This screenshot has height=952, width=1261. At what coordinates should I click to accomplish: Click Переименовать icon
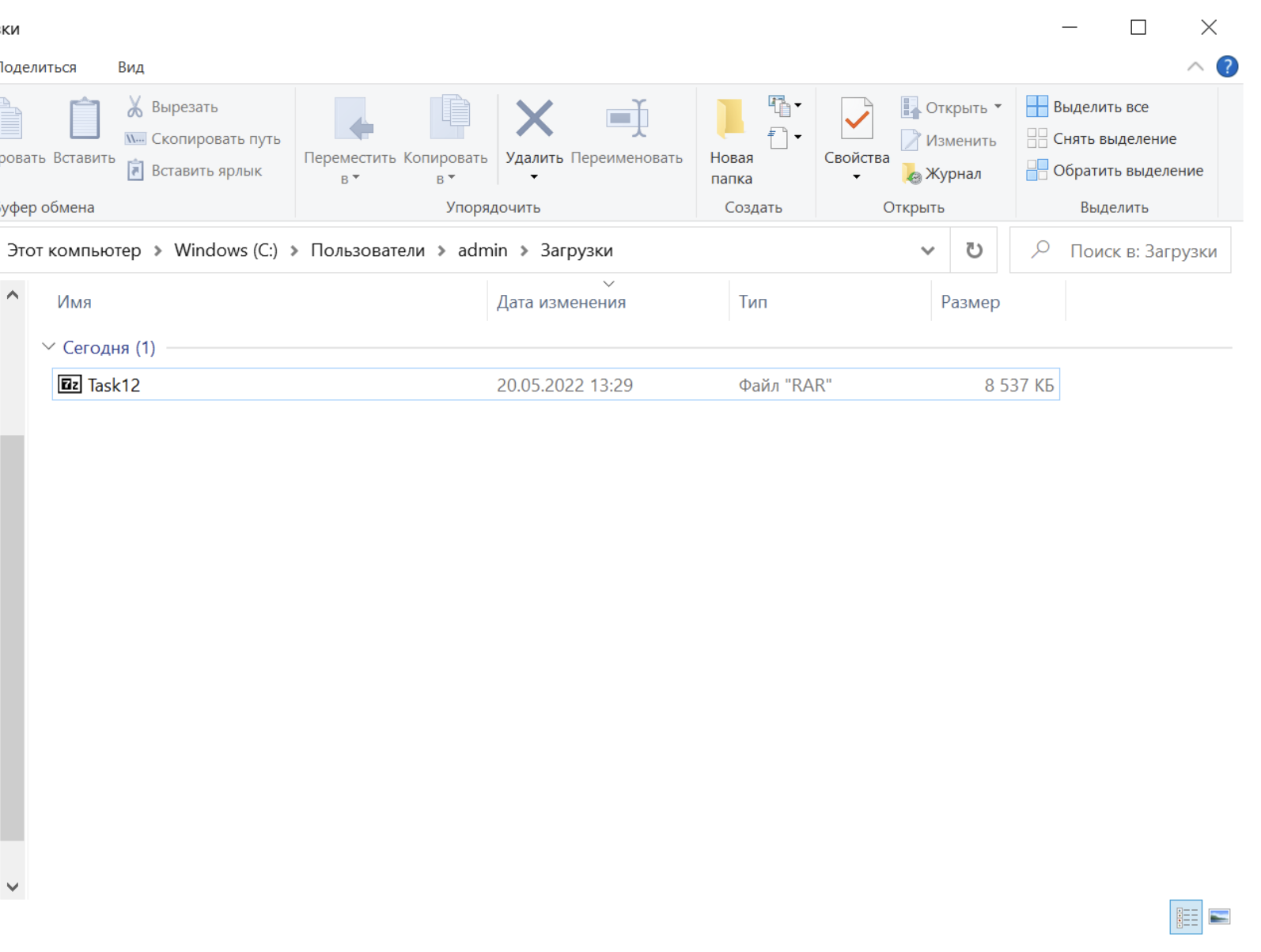[x=627, y=119]
